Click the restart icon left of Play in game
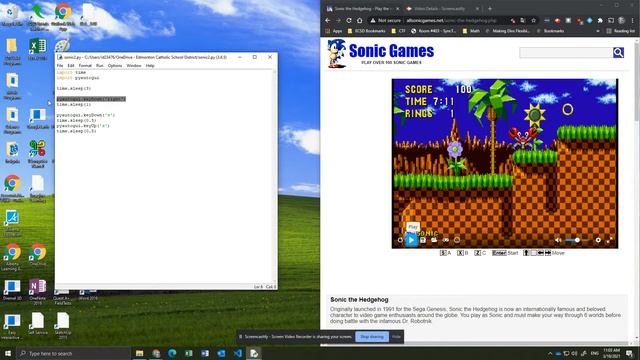 [400, 240]
